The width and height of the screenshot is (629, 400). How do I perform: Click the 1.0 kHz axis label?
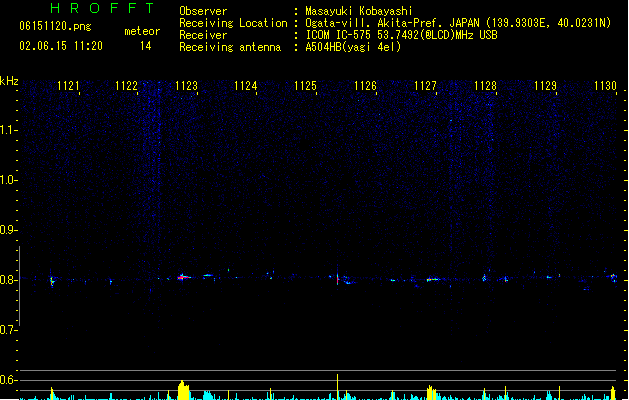pyautogui.click(x=8, y=180)
